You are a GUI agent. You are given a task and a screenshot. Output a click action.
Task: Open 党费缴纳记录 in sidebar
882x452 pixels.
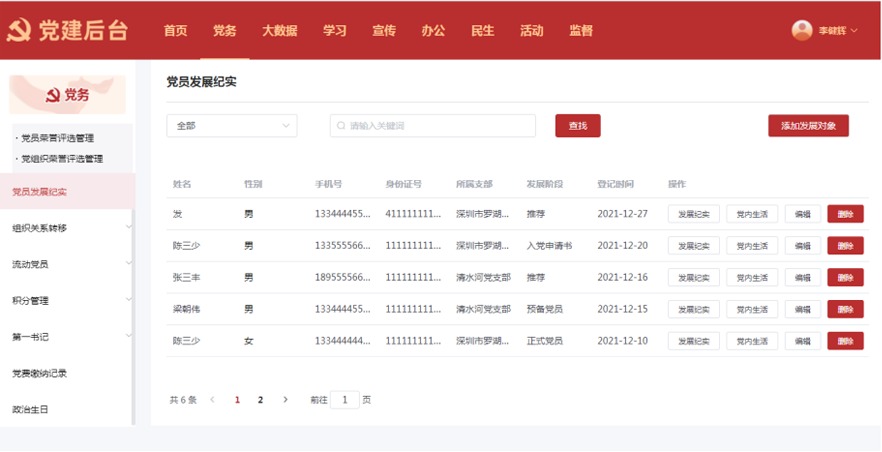40,373
